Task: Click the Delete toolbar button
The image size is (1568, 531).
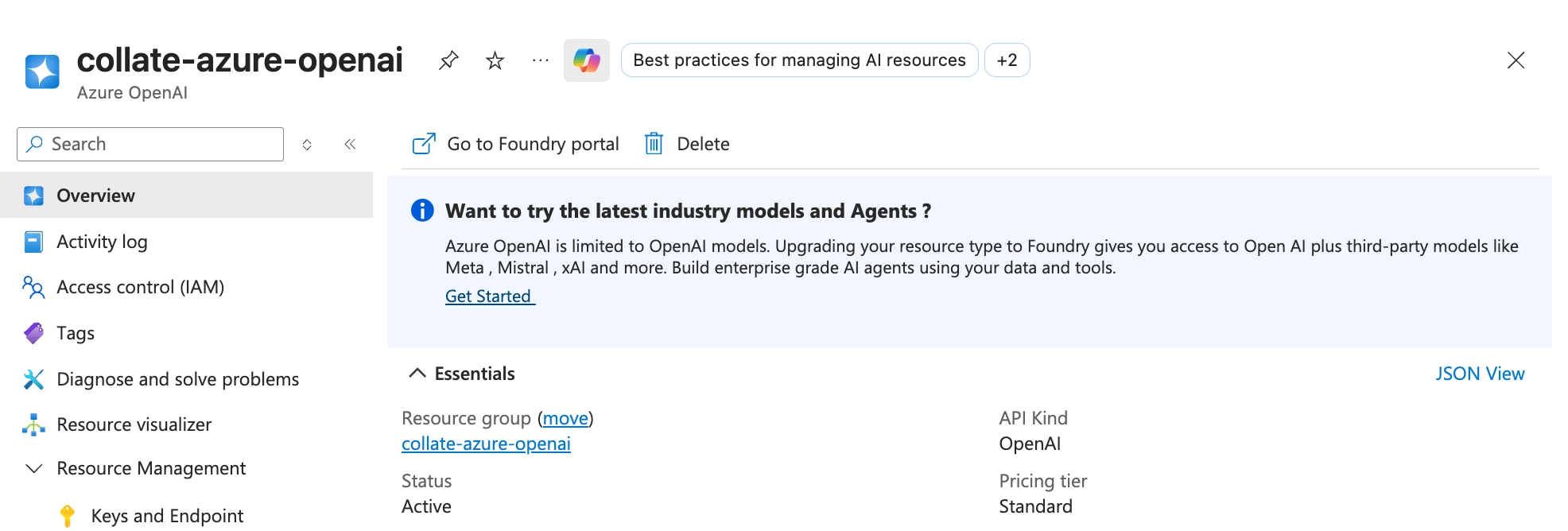Action: click(x=686, y=144)
